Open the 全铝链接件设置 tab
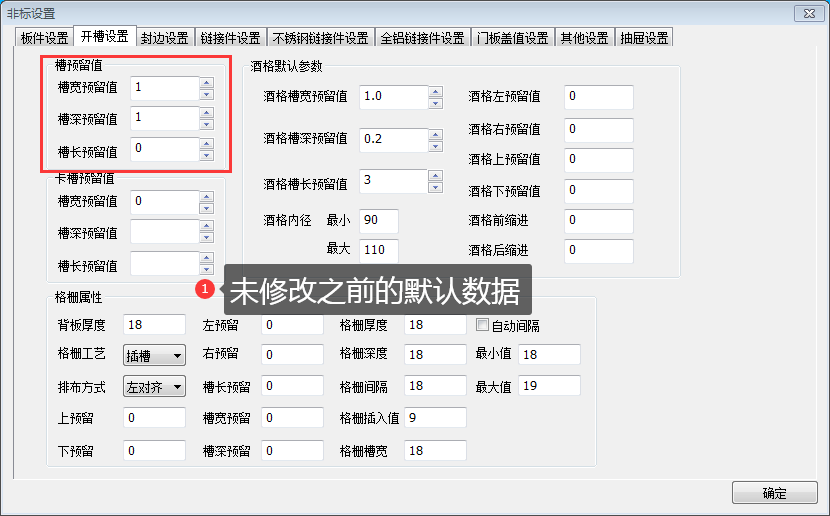 (x=422, y=38)
